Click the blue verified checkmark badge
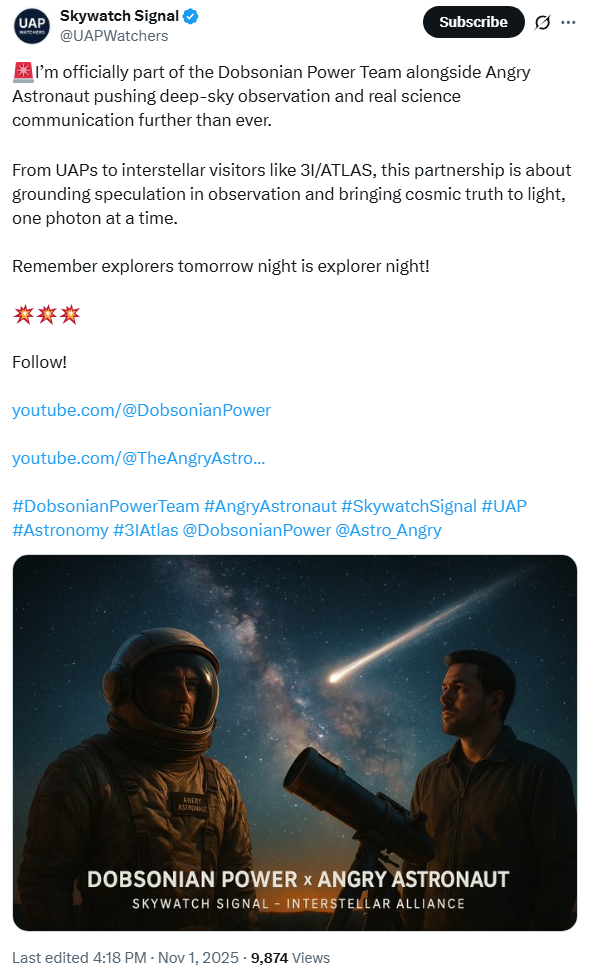Screen dimensions: 589x975 pyautogui.click(x=191, y=16)
